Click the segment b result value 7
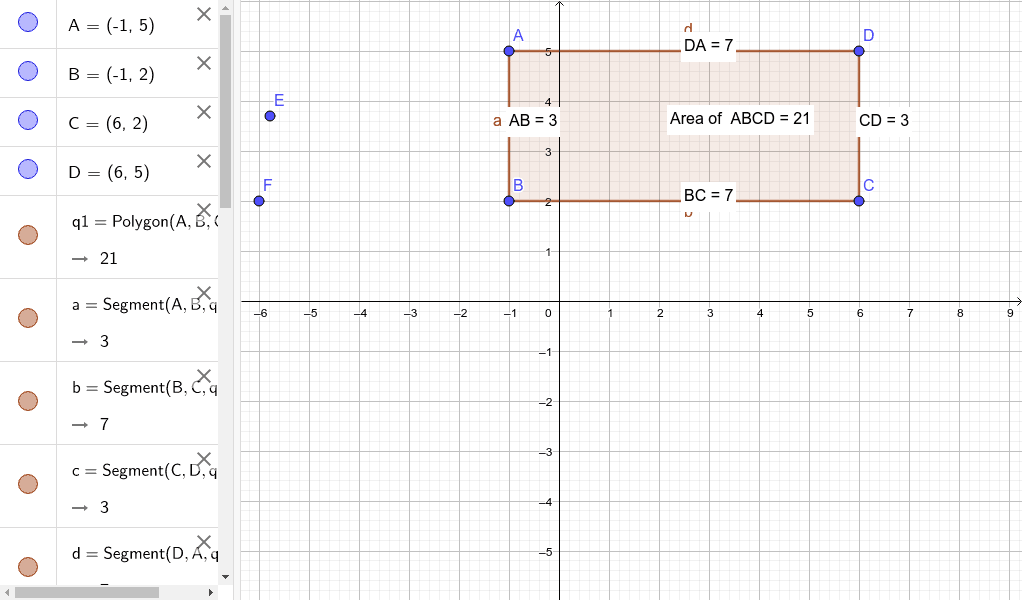The width and height of the screenshot is (1024, 602). coord(104,424)
